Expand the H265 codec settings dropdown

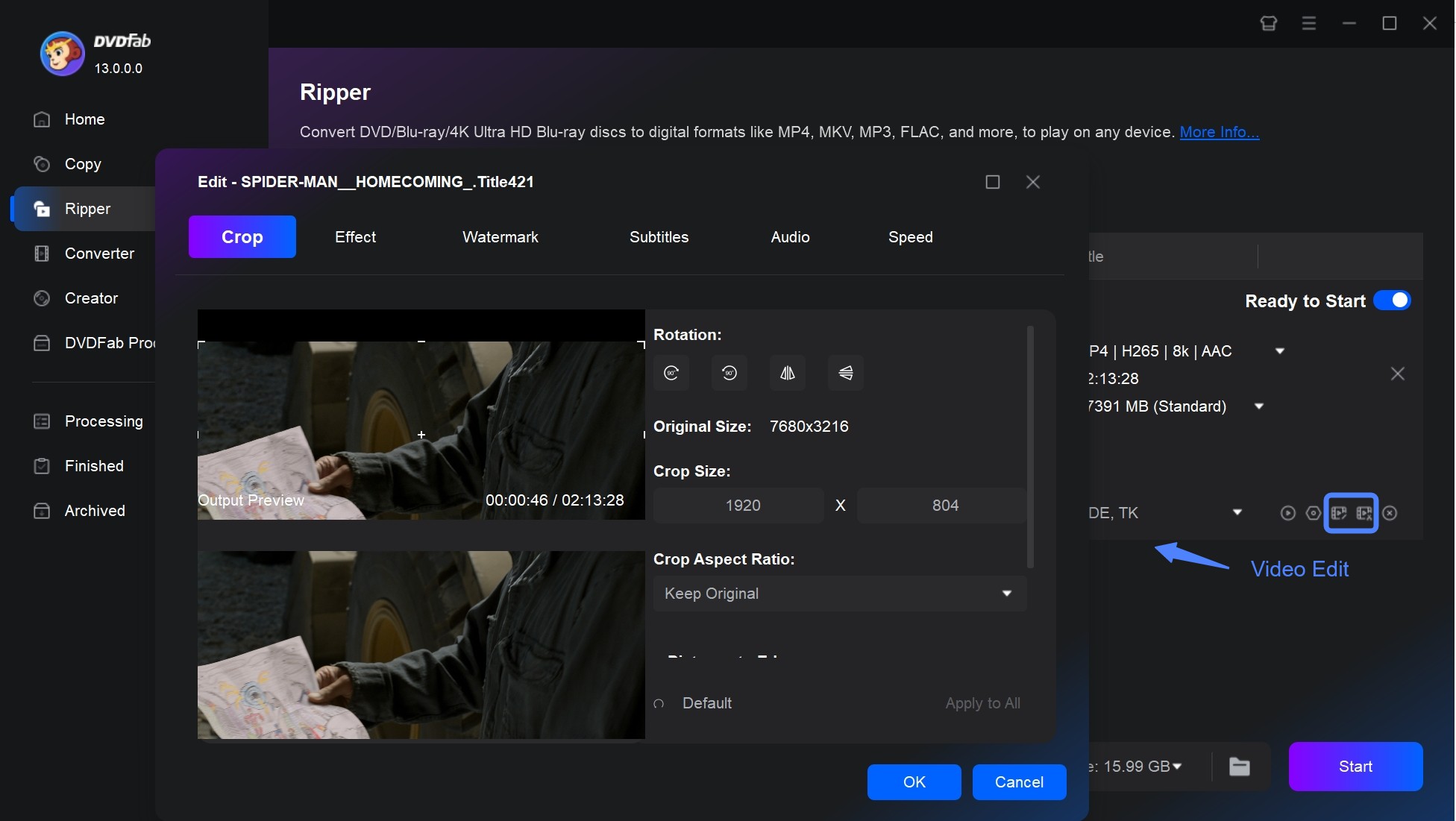(1279, 350)
